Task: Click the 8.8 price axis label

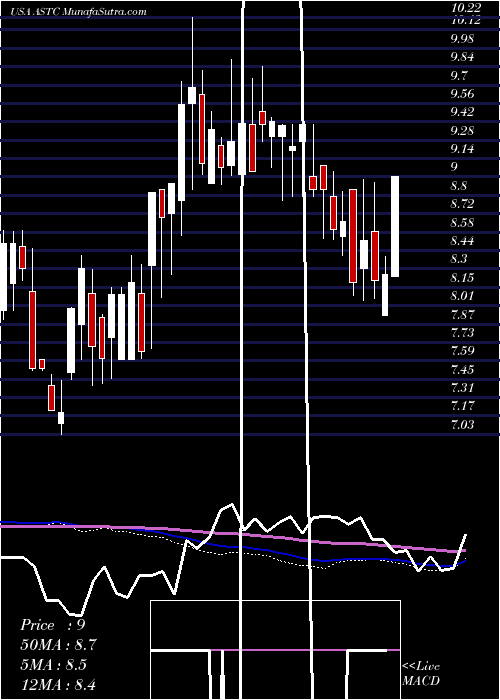Action: coord(458,186)
